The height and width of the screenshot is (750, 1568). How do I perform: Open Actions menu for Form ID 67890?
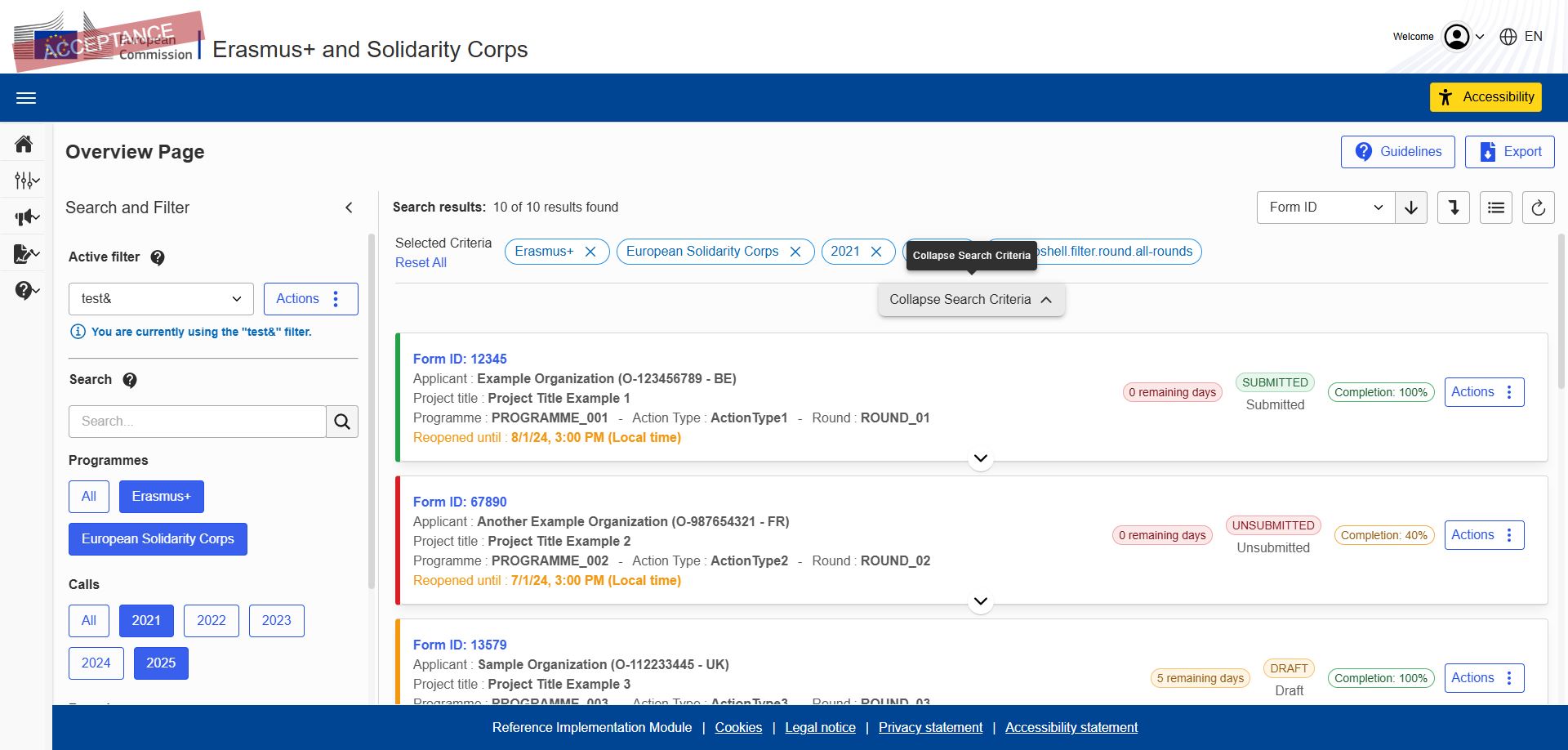[x=1484, y=535]
